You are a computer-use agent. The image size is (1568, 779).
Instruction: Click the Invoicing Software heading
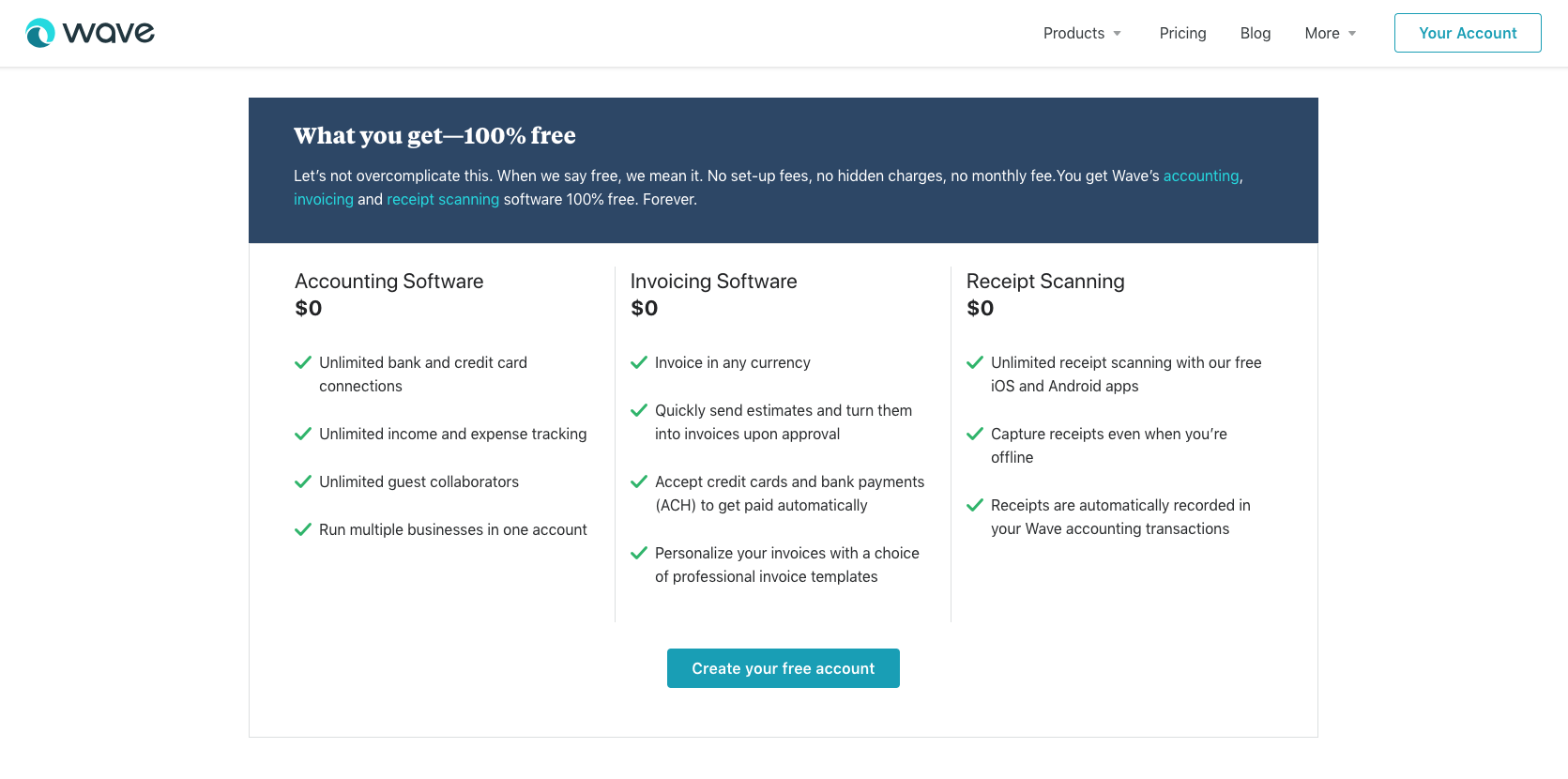pyautogui.click(x=714, y=282)
